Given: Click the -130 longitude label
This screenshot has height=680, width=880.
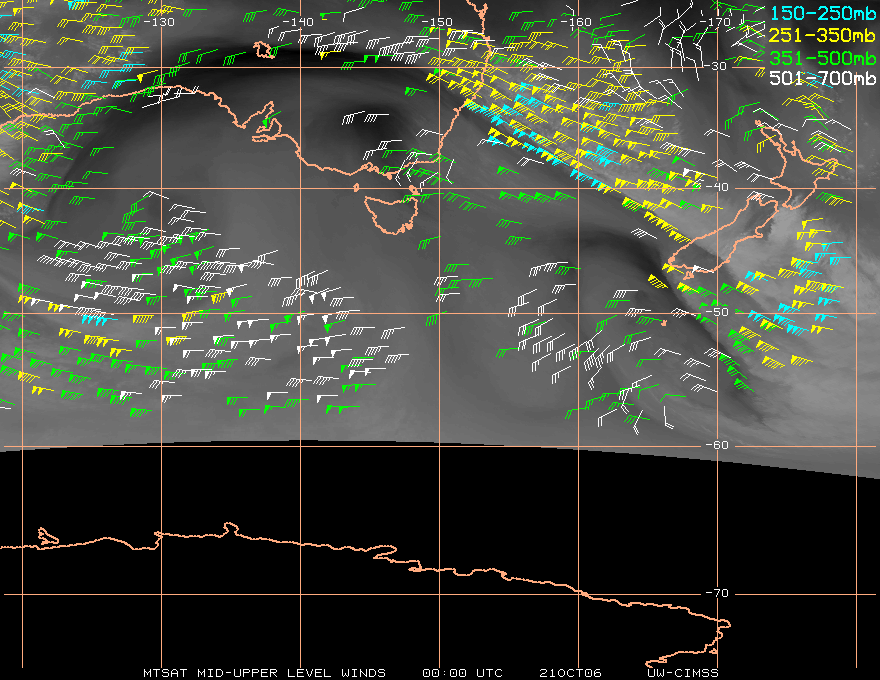Looking at the screenshot, I should click(x=159, y=22).
